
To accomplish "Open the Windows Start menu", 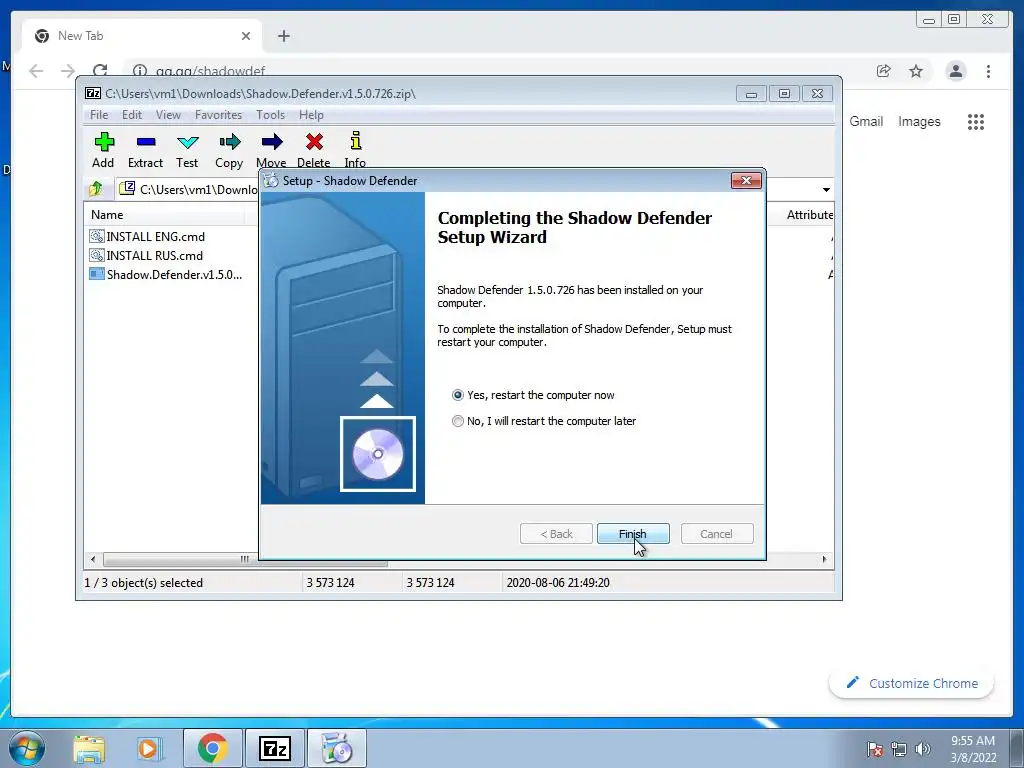I will tap(25, 748).
